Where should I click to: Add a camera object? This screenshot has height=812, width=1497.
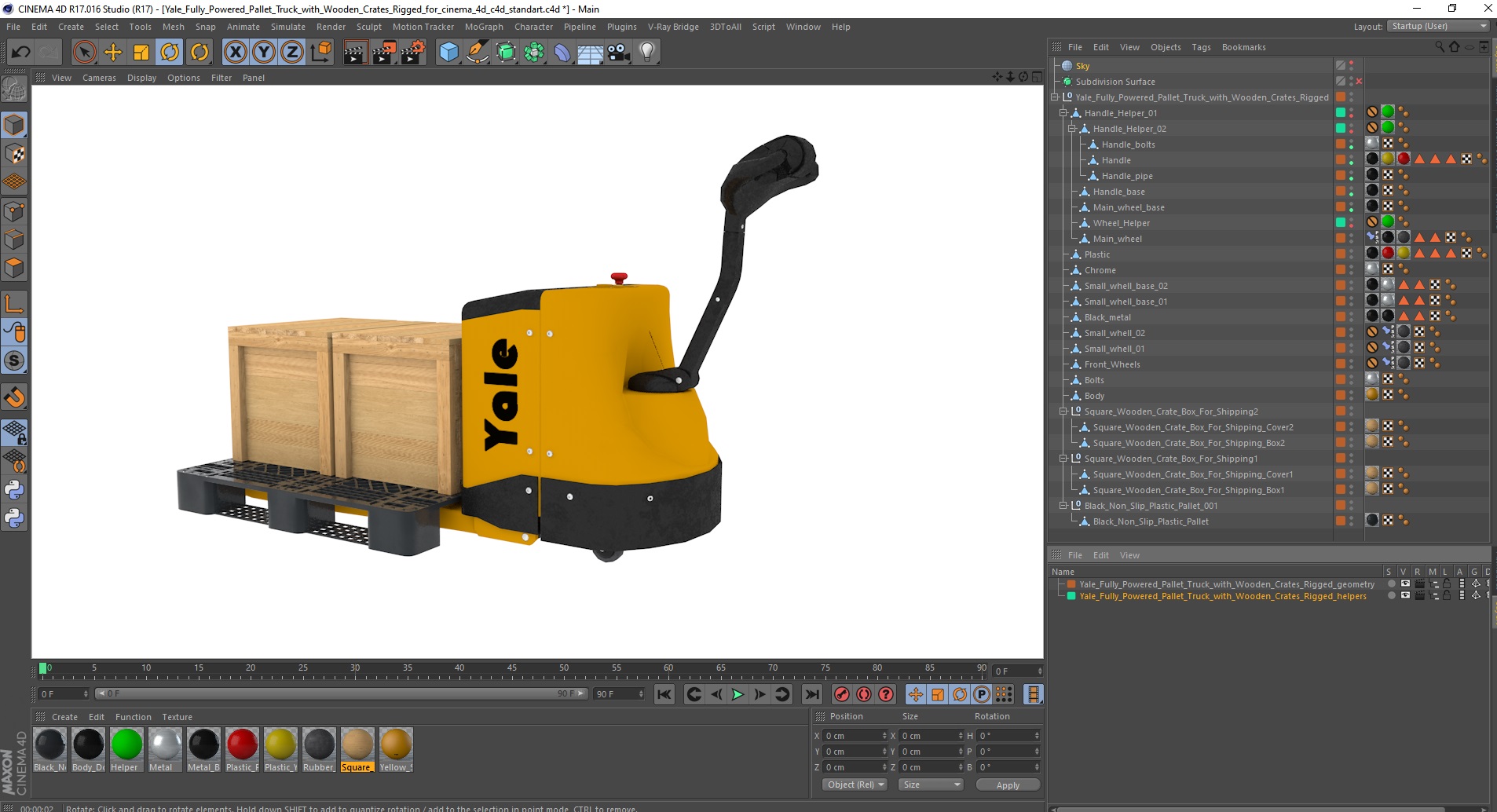pyautogui.click(x=619, y=52)
